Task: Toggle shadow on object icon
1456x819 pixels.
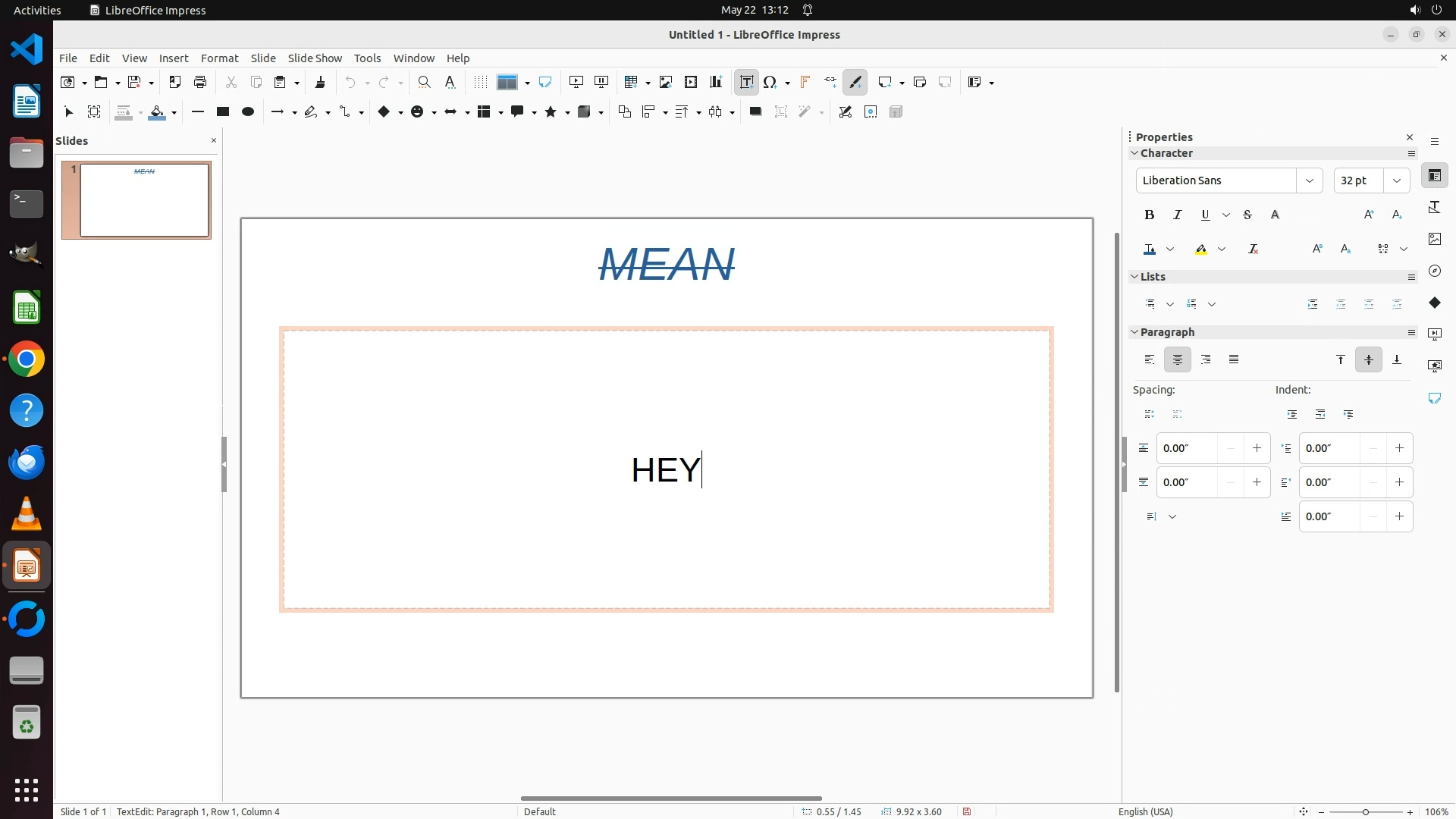Action: [755, 112]
